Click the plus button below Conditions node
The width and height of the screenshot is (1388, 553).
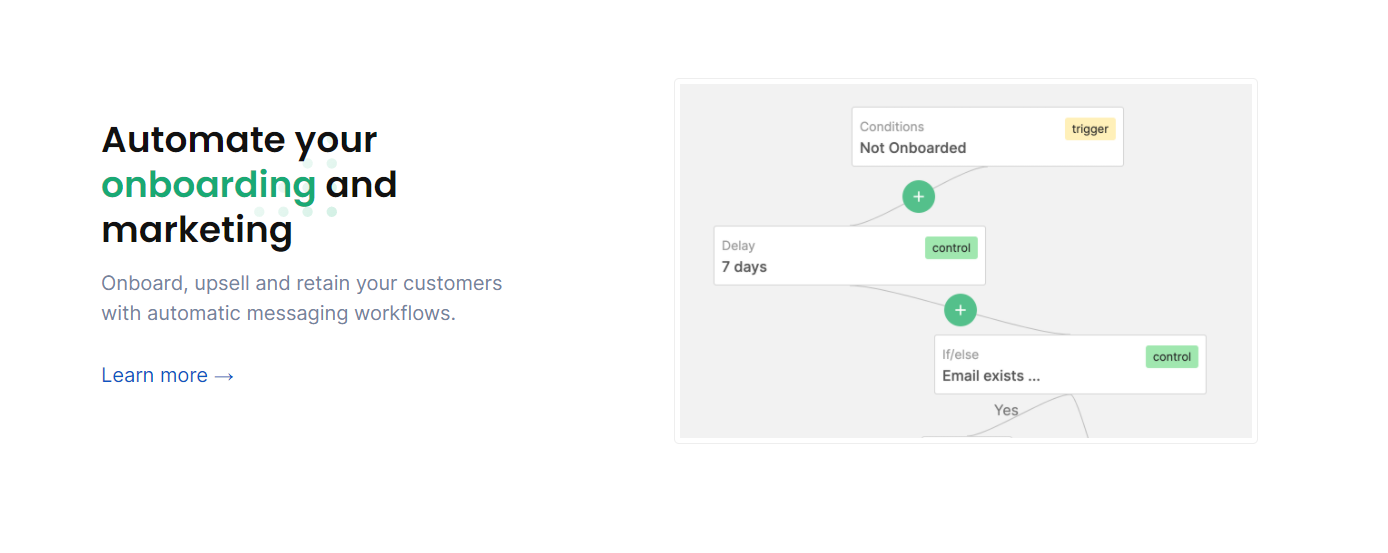918,196
